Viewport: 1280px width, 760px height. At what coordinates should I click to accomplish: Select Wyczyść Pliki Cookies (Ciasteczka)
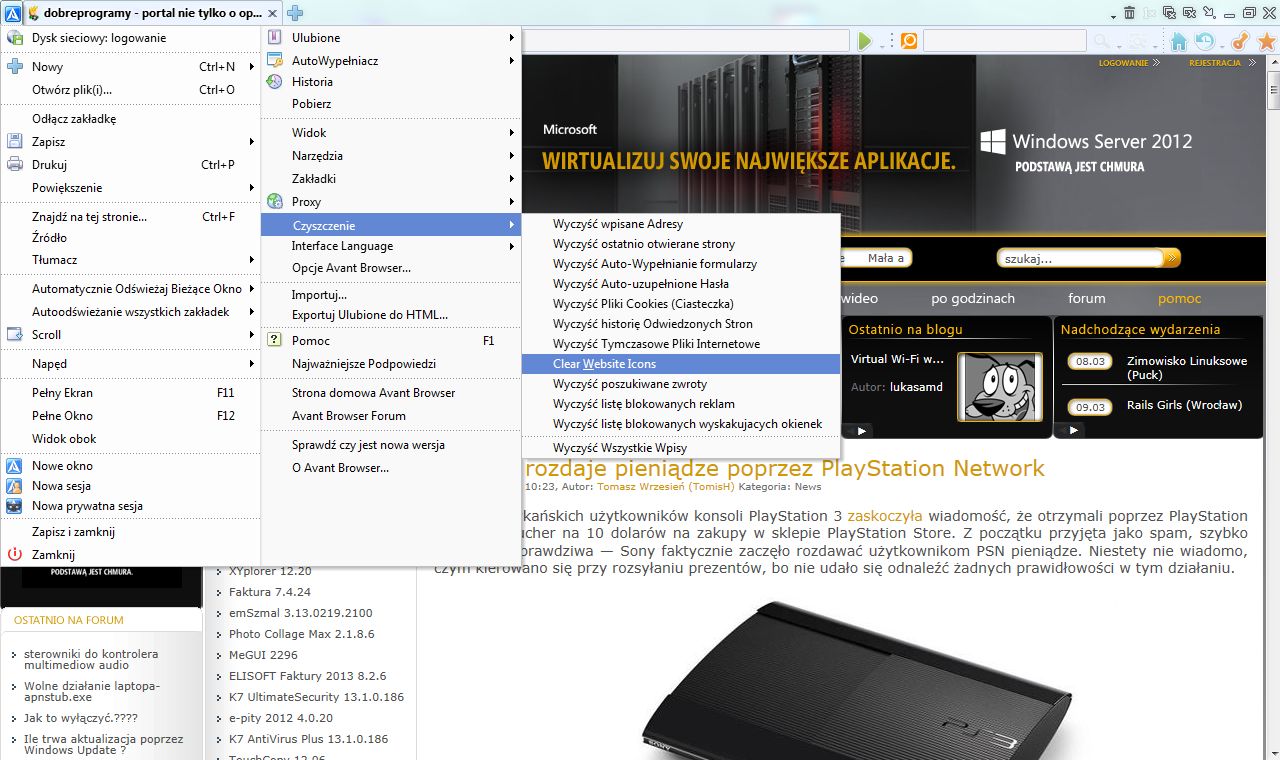coord(681,304)
